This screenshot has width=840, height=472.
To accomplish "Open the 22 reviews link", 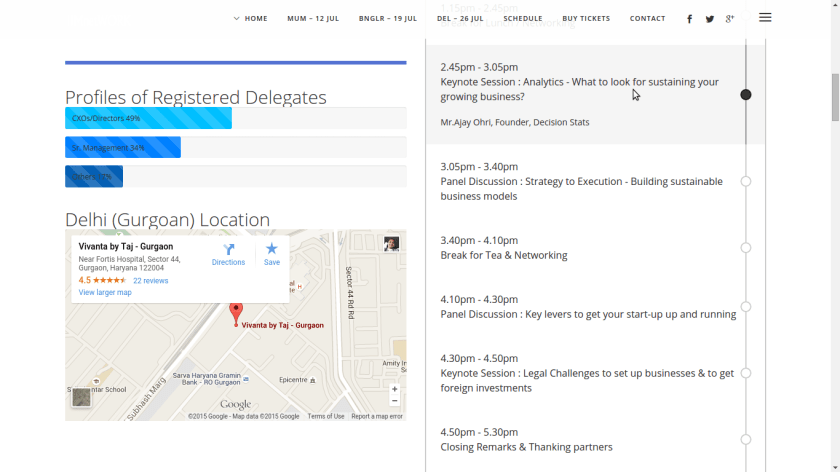I will 151,281.
